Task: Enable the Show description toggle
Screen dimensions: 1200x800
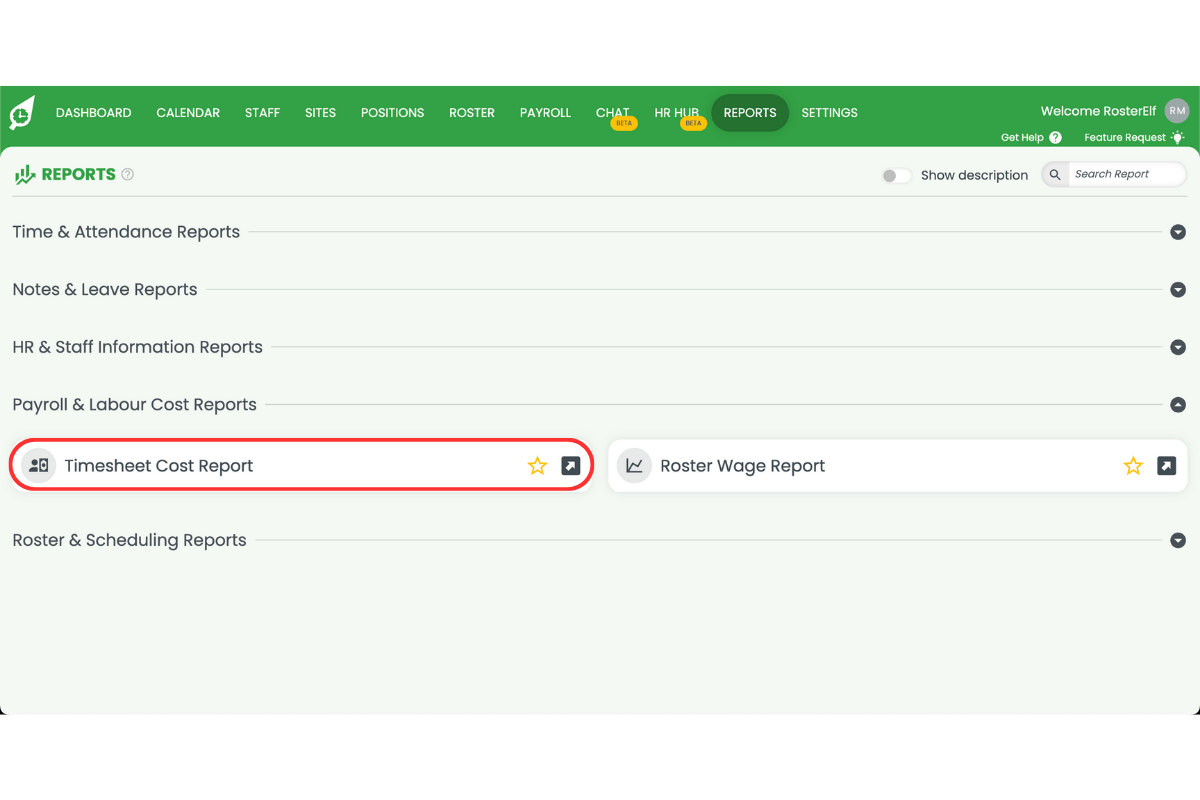Action: click(896, 174)
